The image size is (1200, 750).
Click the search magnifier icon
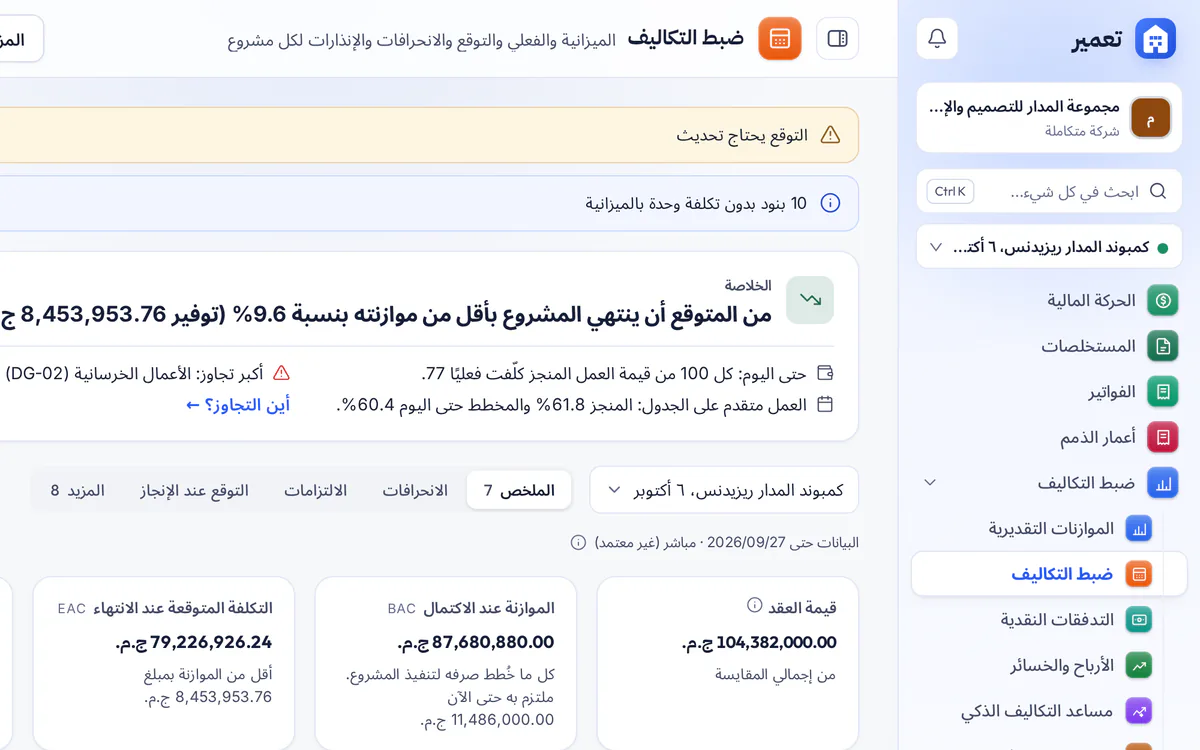1158,191
